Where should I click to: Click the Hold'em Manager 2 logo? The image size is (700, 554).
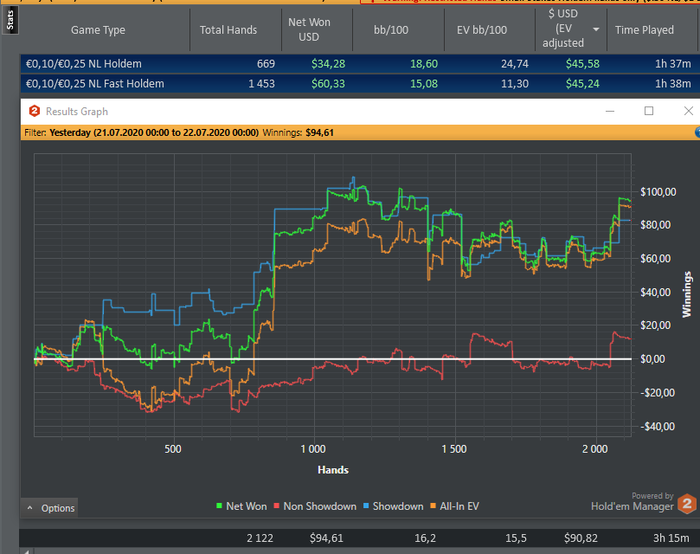point(687,504)
